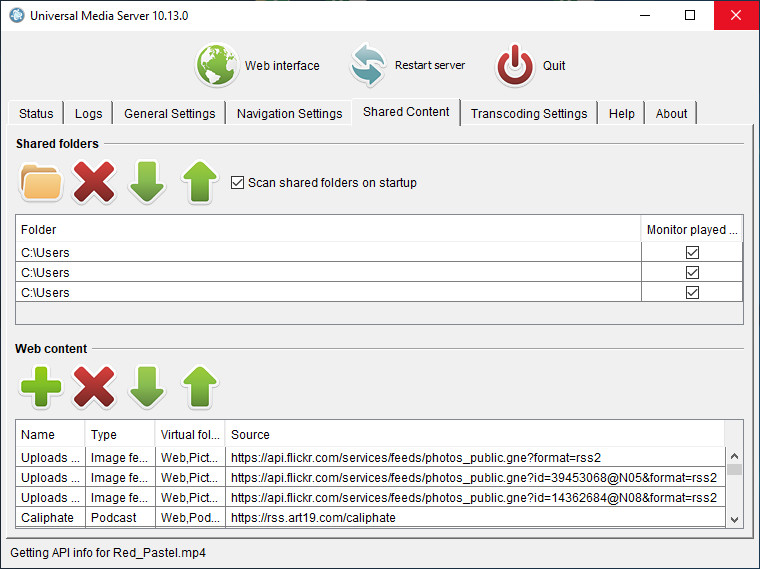Move shared folder up with green arrow
This screenshot has width=760, height=569.
tap(200, 183)
